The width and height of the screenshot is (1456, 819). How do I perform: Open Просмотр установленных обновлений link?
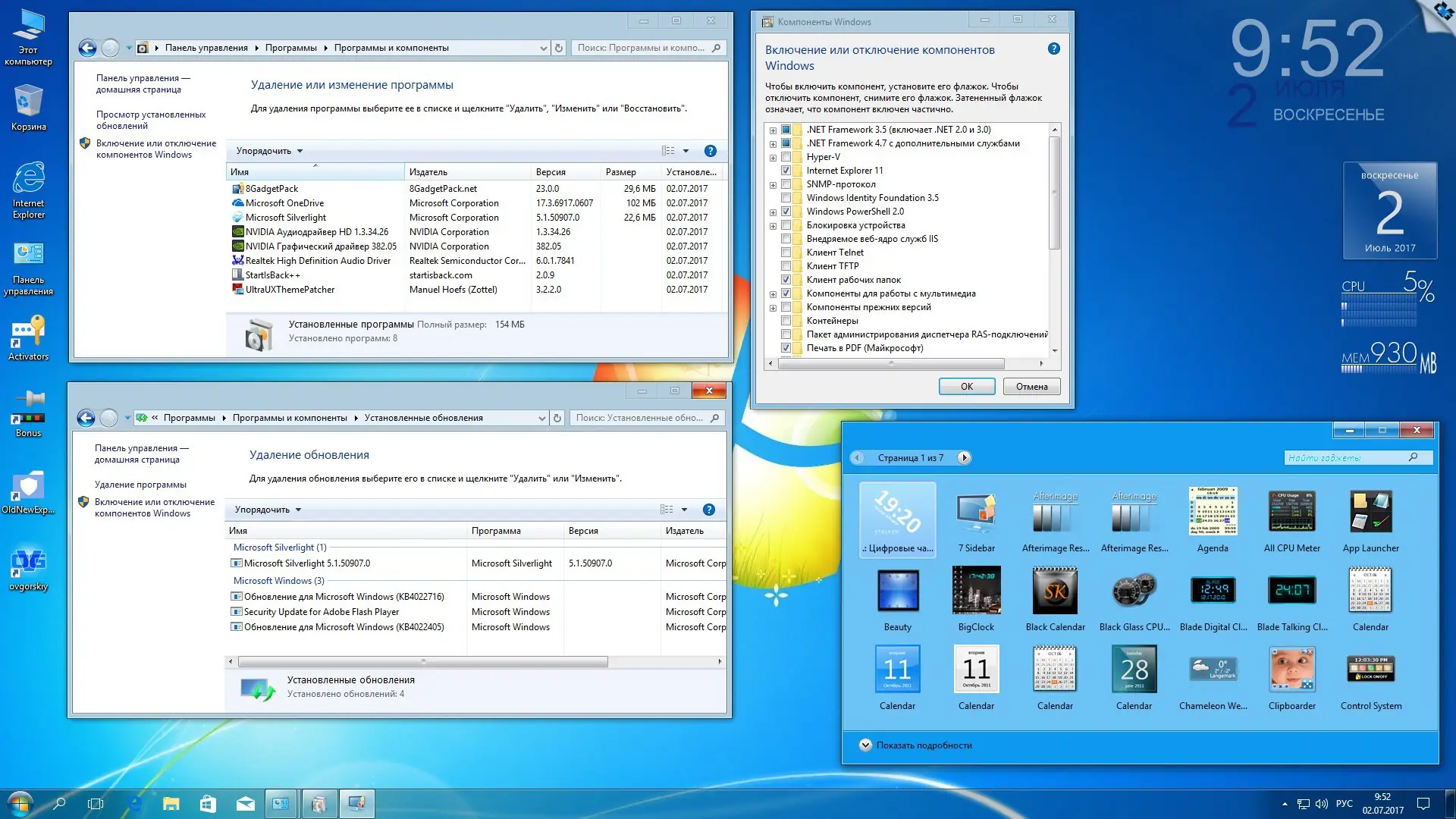150,120
